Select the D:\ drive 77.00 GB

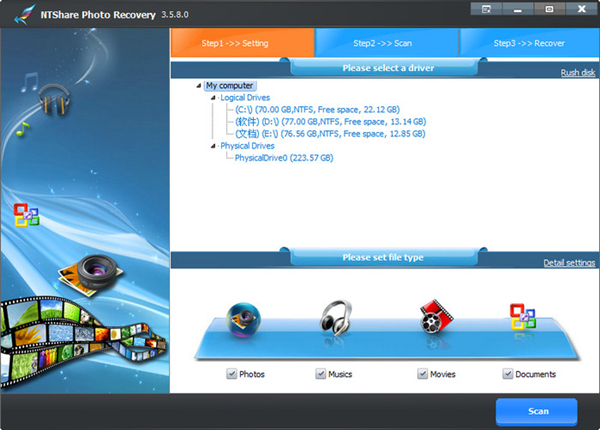(330, 122)
